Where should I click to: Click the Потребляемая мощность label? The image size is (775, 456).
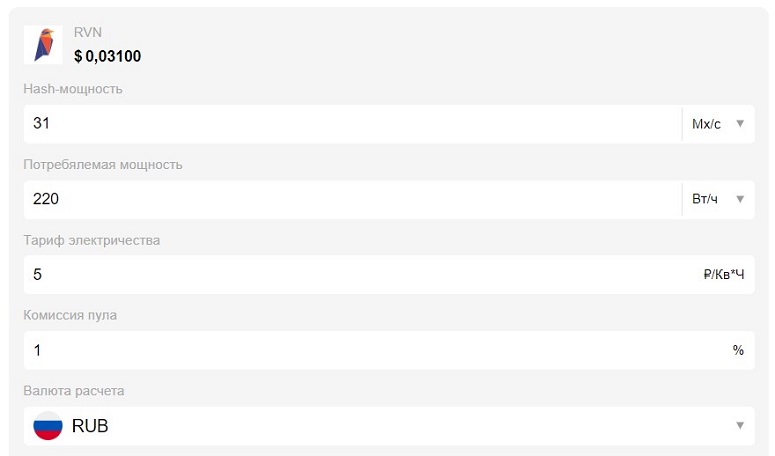[103, 164]
